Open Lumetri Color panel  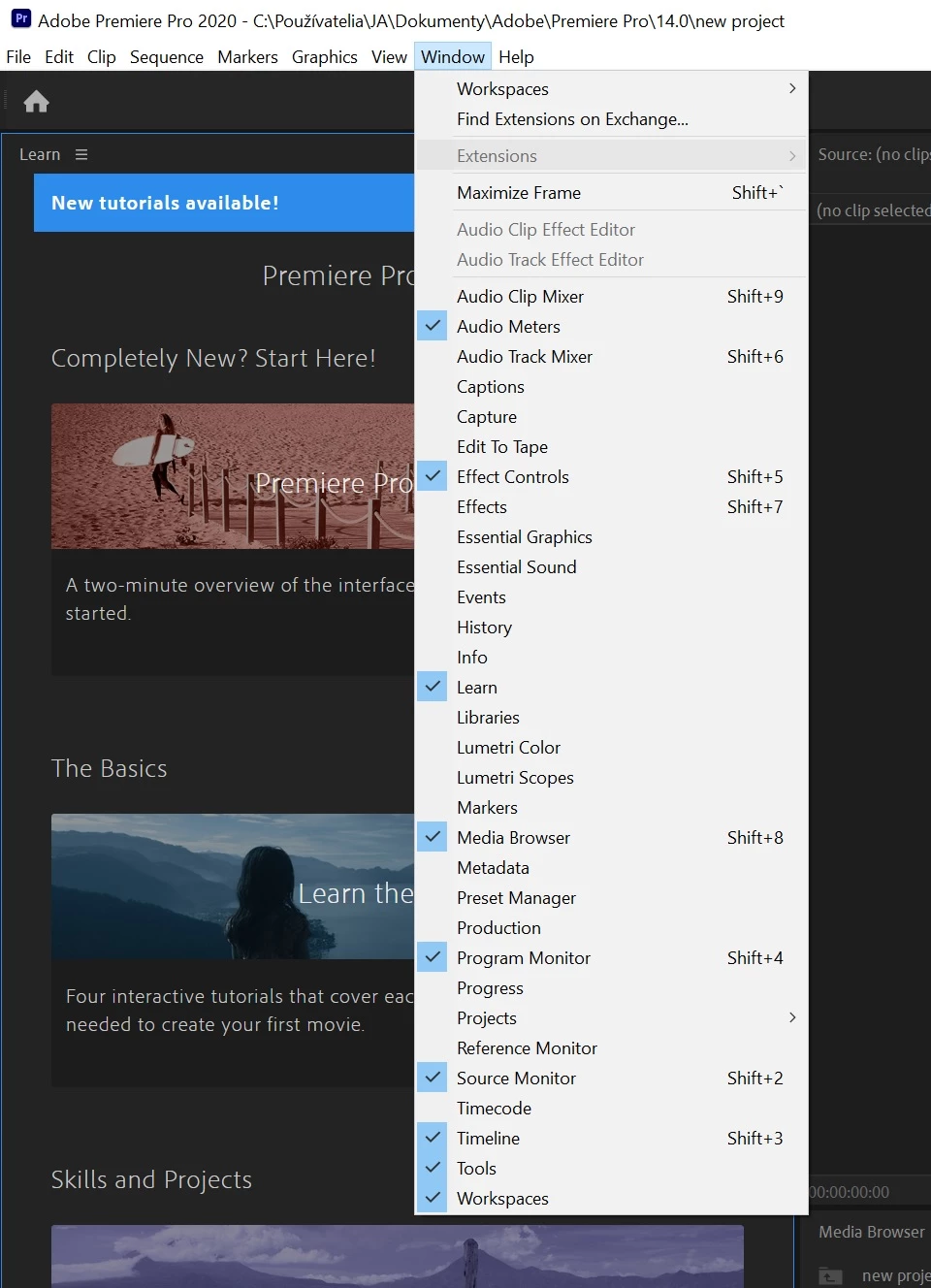(611, 748)
